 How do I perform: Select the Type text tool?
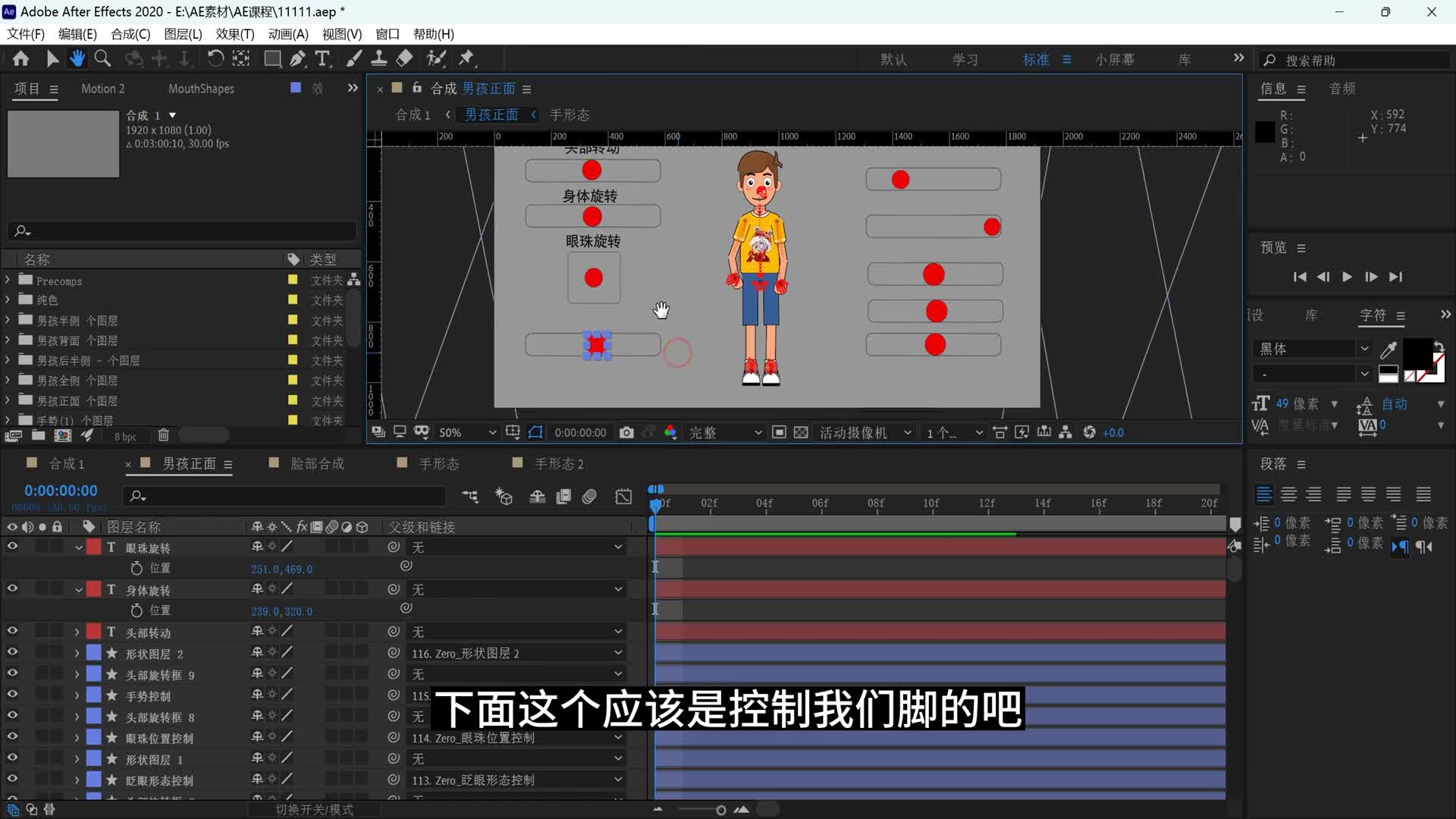pyautogui.click(x=323, y=58)
